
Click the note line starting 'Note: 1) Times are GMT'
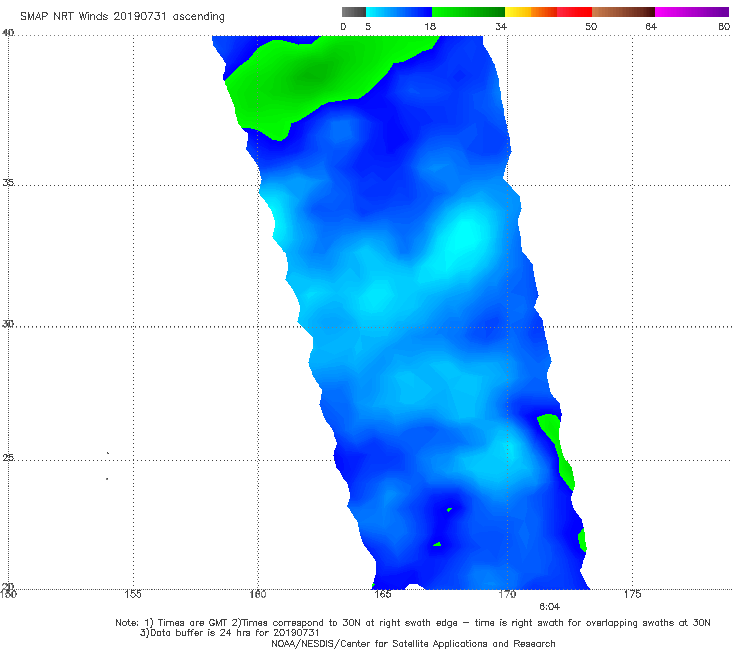pyautogui.click(x=413, y=623)
